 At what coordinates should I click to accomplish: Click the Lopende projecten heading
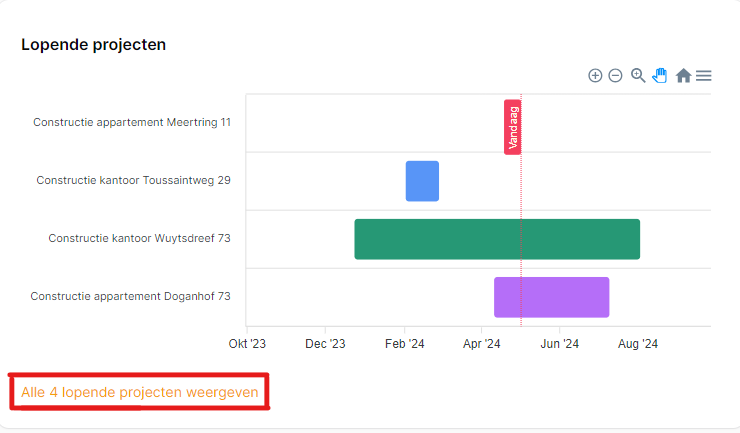pyautogui.click(x=93, y=44)
